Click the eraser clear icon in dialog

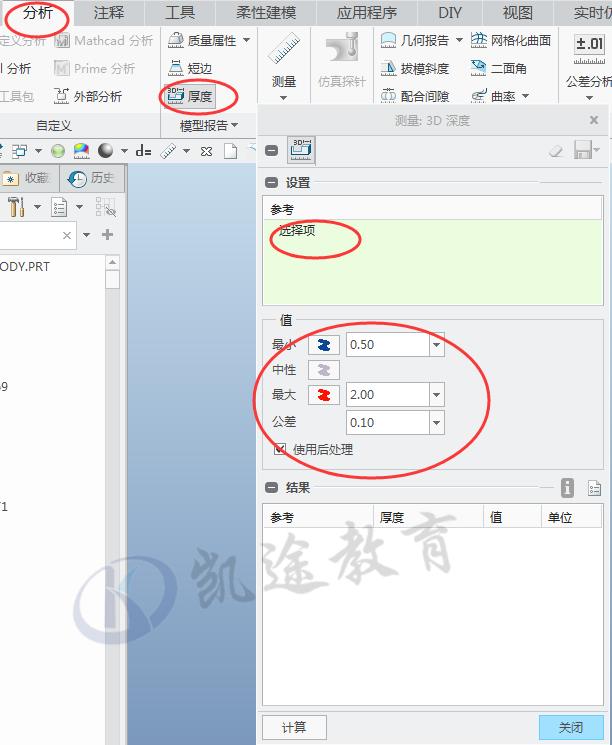556,151
